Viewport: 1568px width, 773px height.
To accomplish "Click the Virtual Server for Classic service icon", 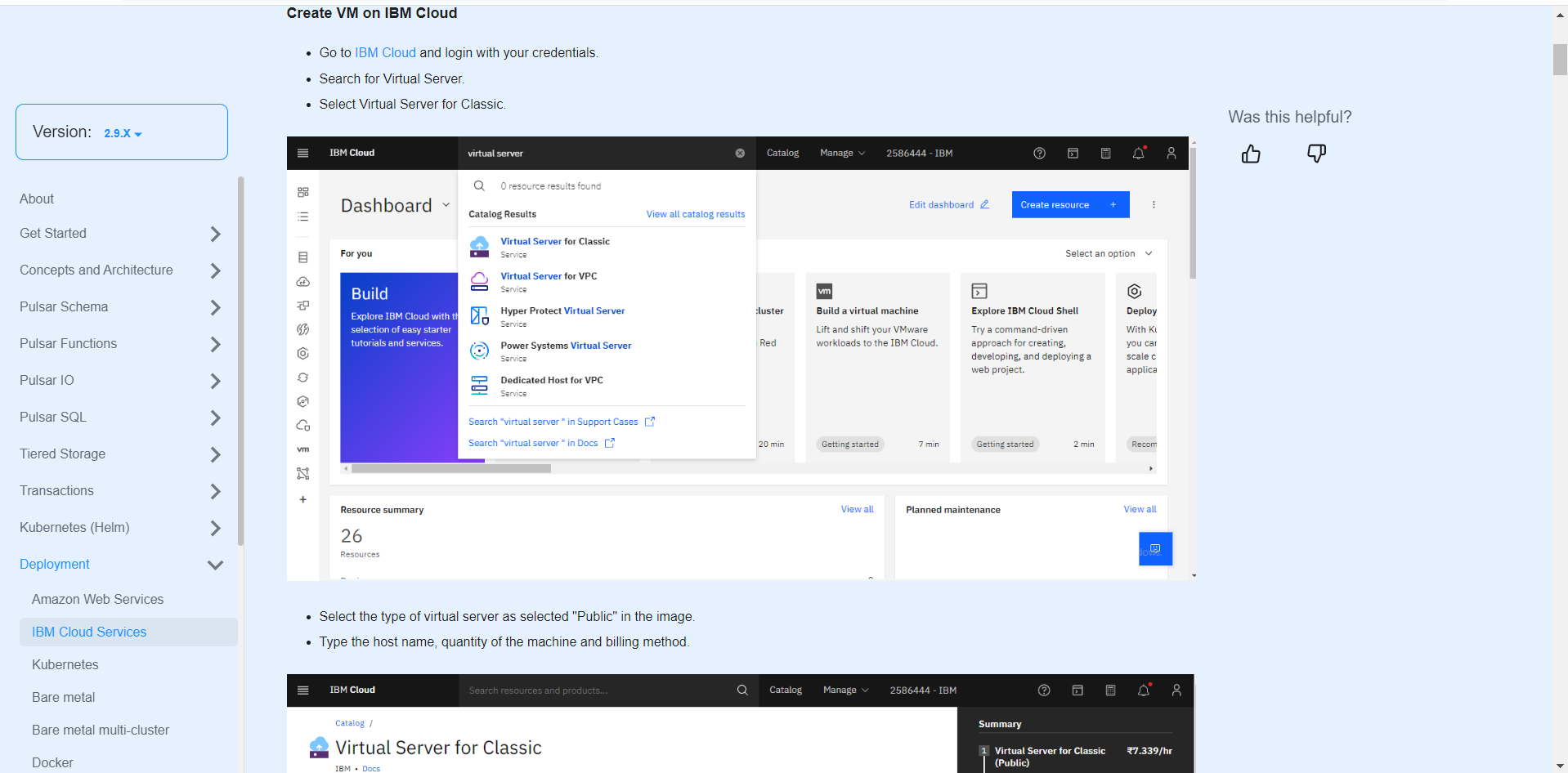I will pyautogui.click(x=480, y=247).
